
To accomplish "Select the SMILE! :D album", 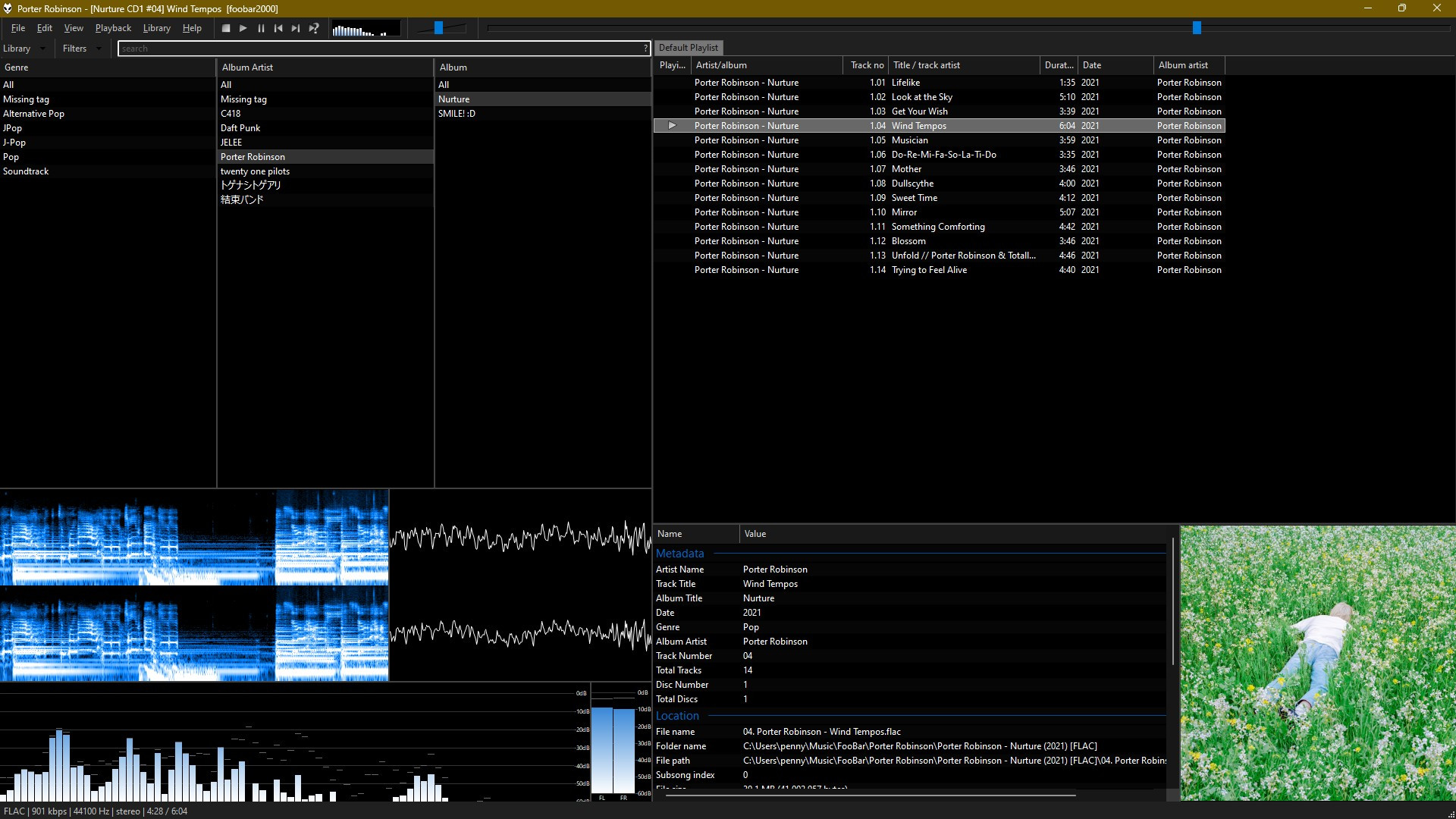I will click(x=543, y=114).
